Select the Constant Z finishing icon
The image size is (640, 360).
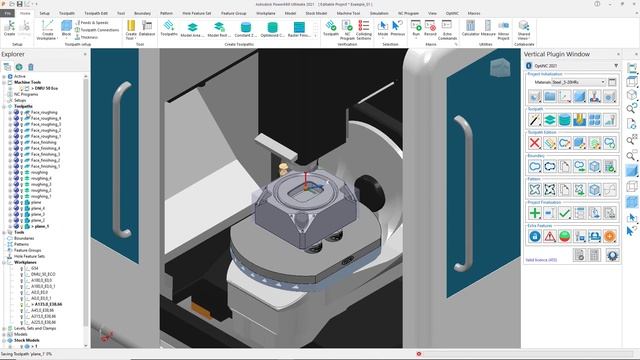pyautogui.click(x=245, y=29)
